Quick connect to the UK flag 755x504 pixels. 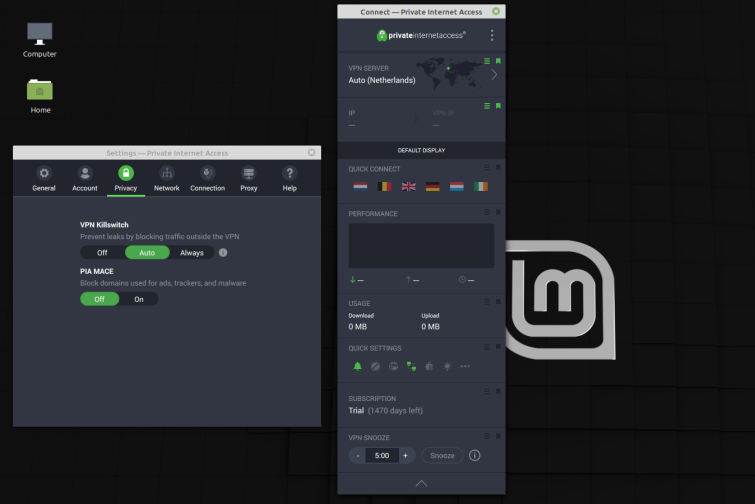pyautogui.click(x=408, y=186)
